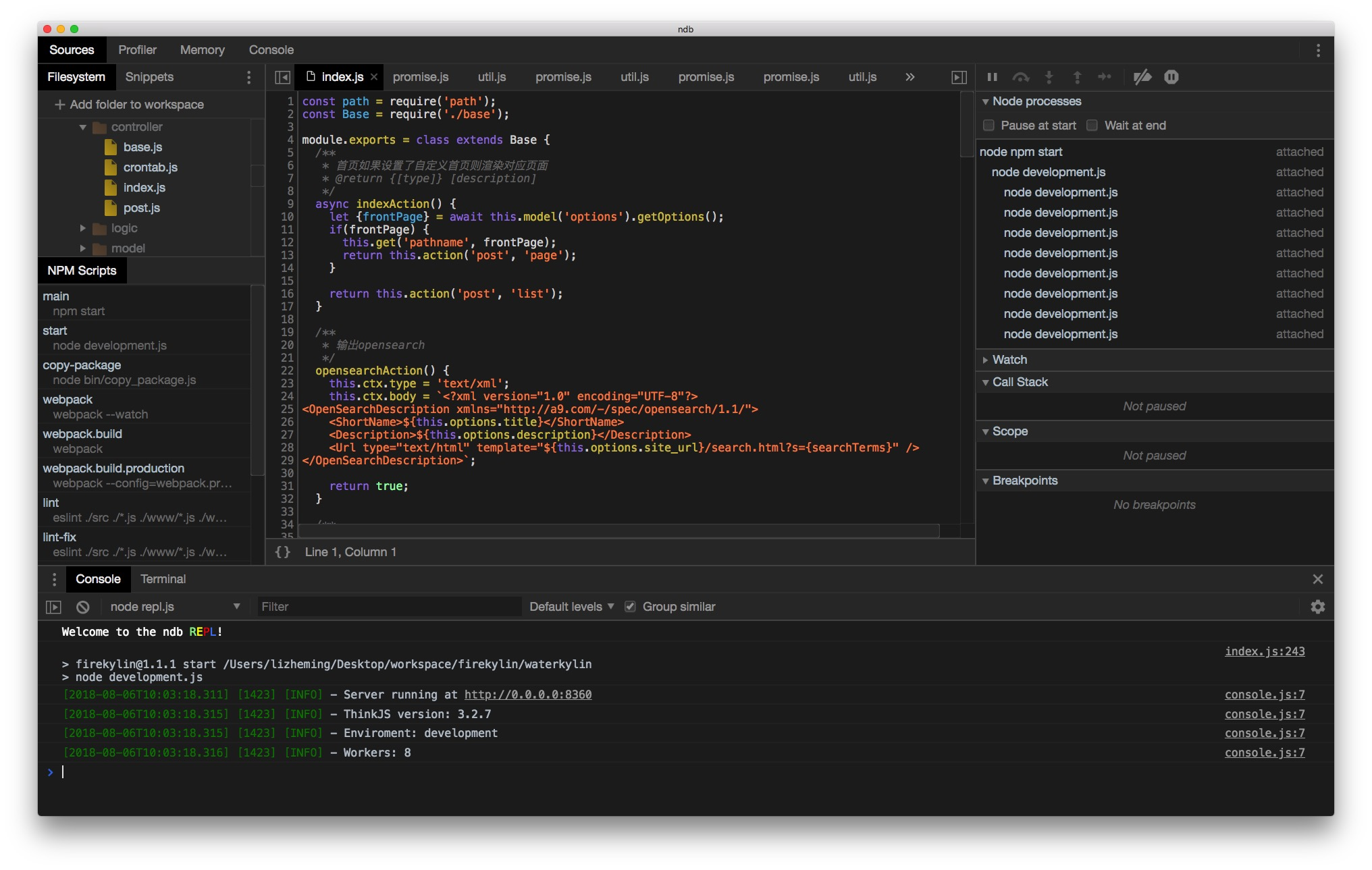Expand the logic folder in the tree
Screen dimensions: 1372x870
(83, 228)
